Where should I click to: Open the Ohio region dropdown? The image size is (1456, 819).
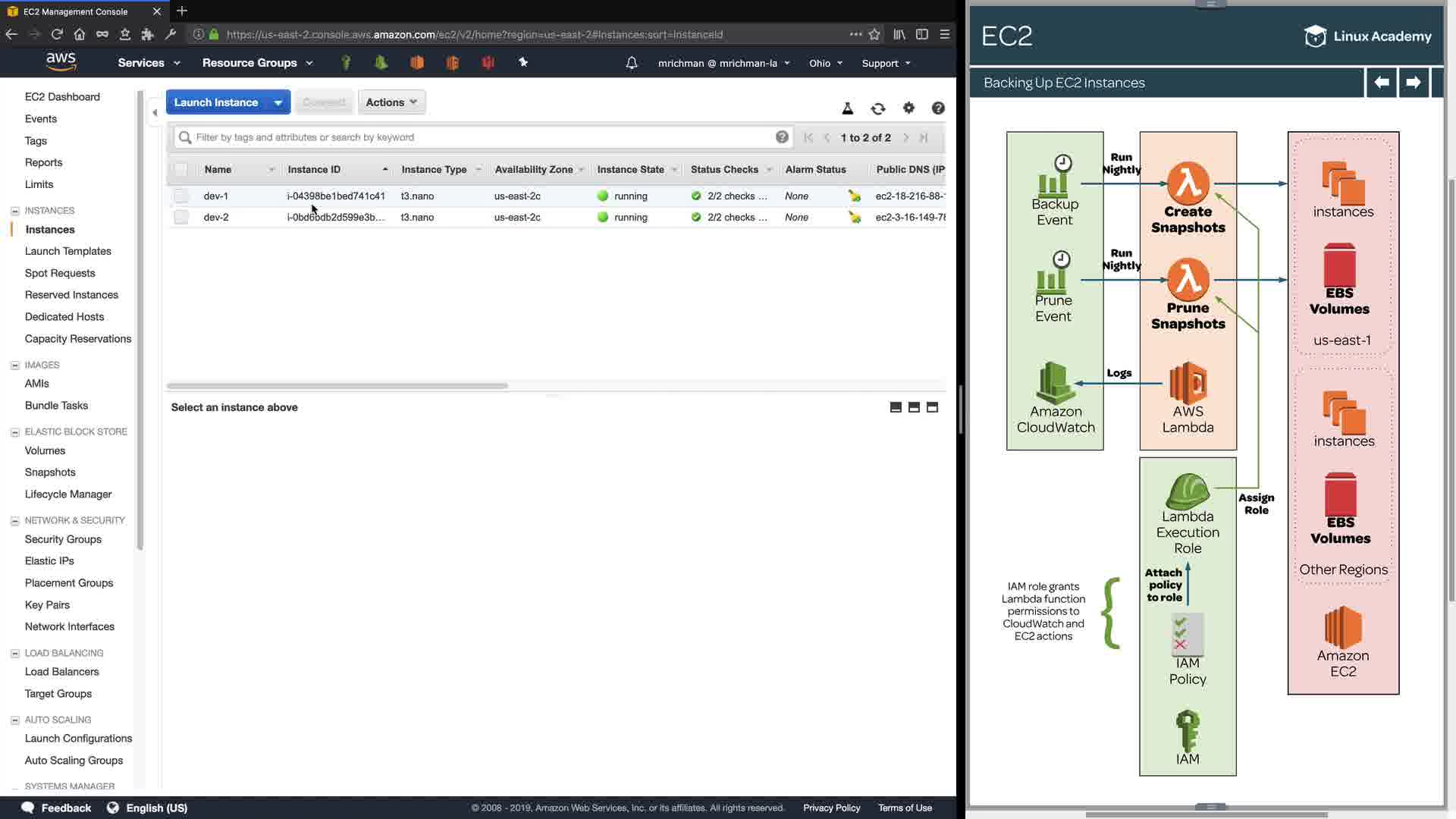[x=826, y=63]
